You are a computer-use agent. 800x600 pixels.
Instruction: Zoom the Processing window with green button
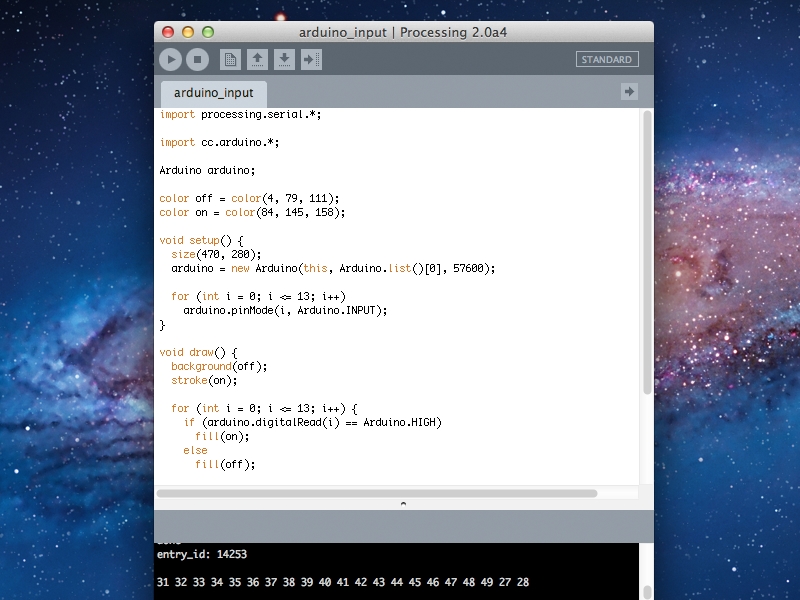click(x=208, y=32)
